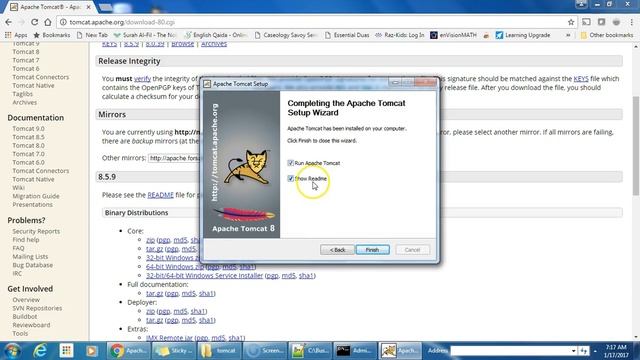This screenshot has height=360, width=640.
Task: Download Full documentation tar.gz
Action: pos(154,293)
